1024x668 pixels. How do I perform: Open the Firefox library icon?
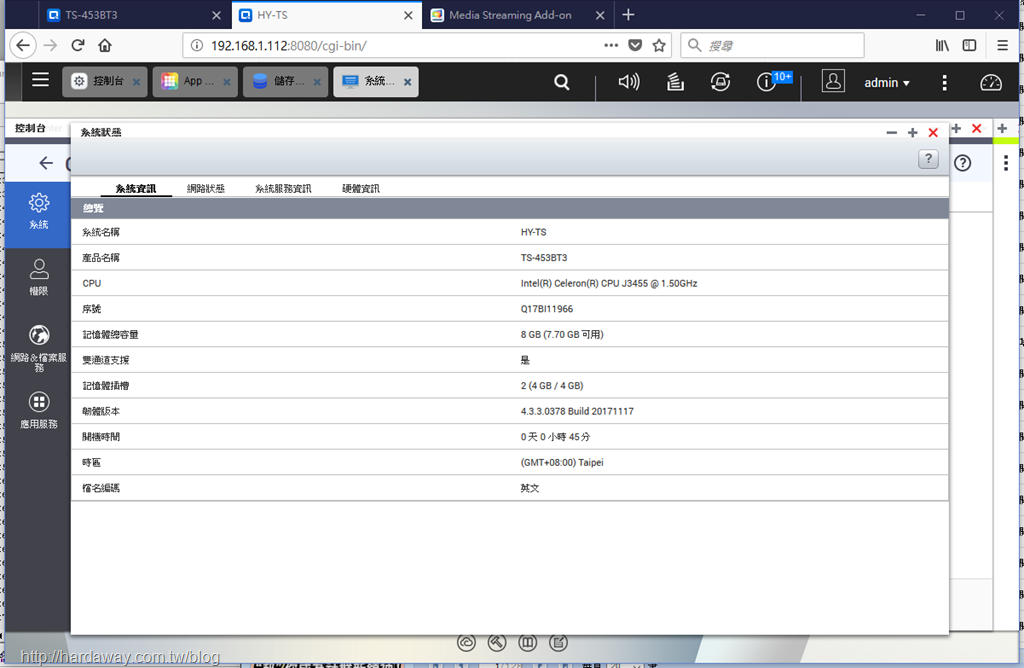tap(942, 45)
